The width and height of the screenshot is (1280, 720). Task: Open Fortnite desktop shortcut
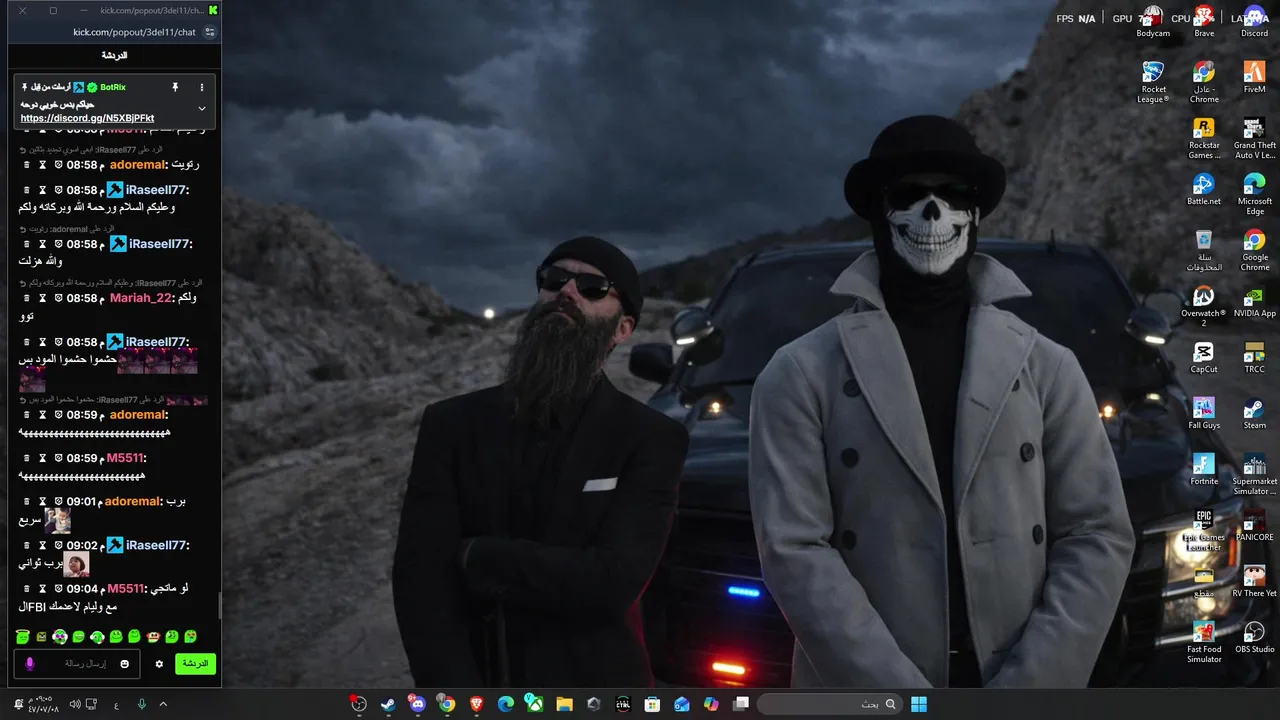pos(1204,469)
